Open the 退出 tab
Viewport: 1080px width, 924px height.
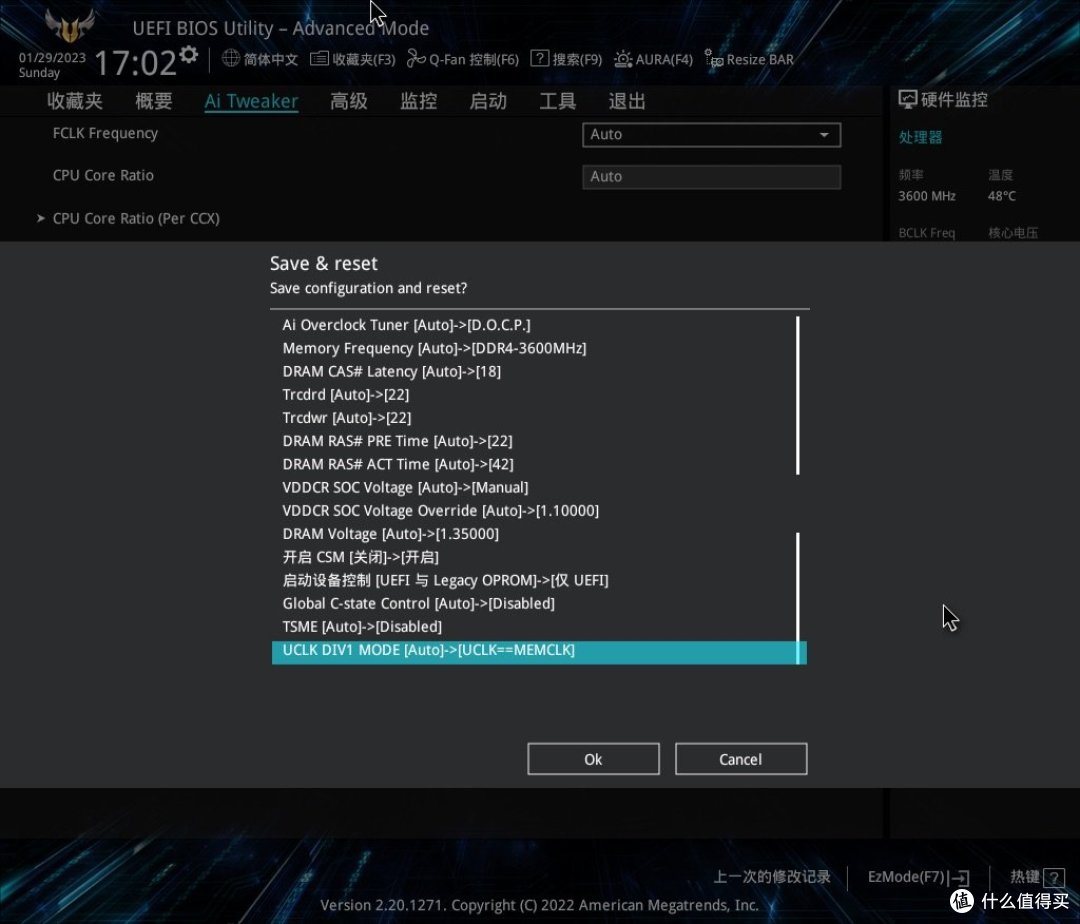pyautogui.click(x=627, y=101)
